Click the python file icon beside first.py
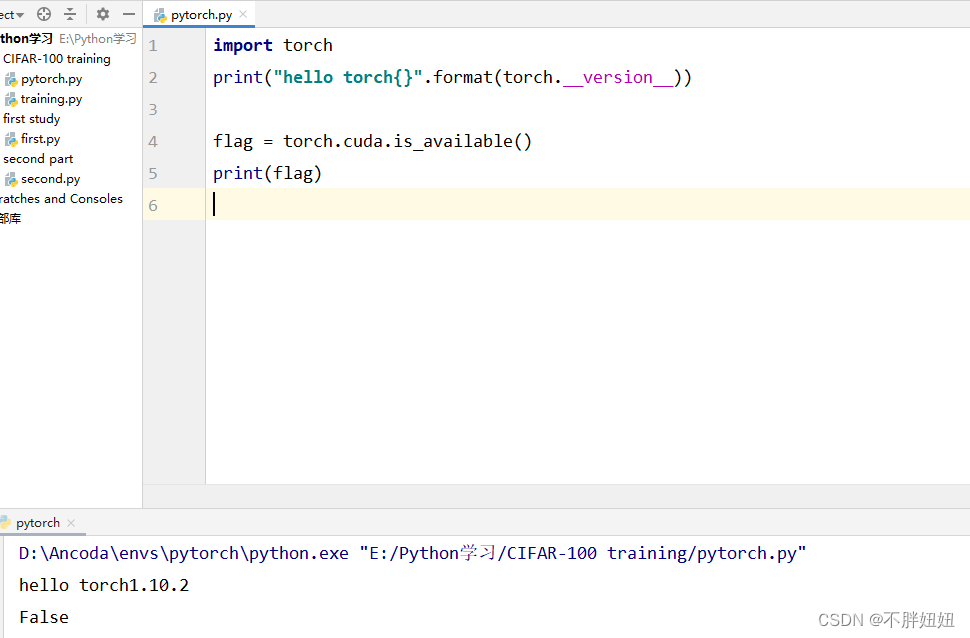 [x=11, y=139]
